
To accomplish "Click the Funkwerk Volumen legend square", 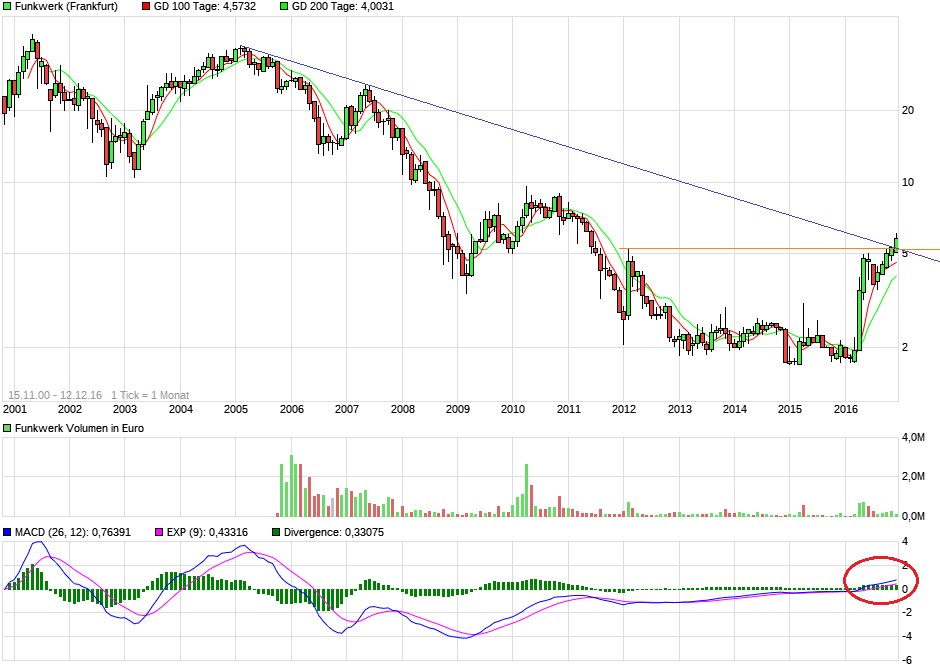I will tap(8, 428).
